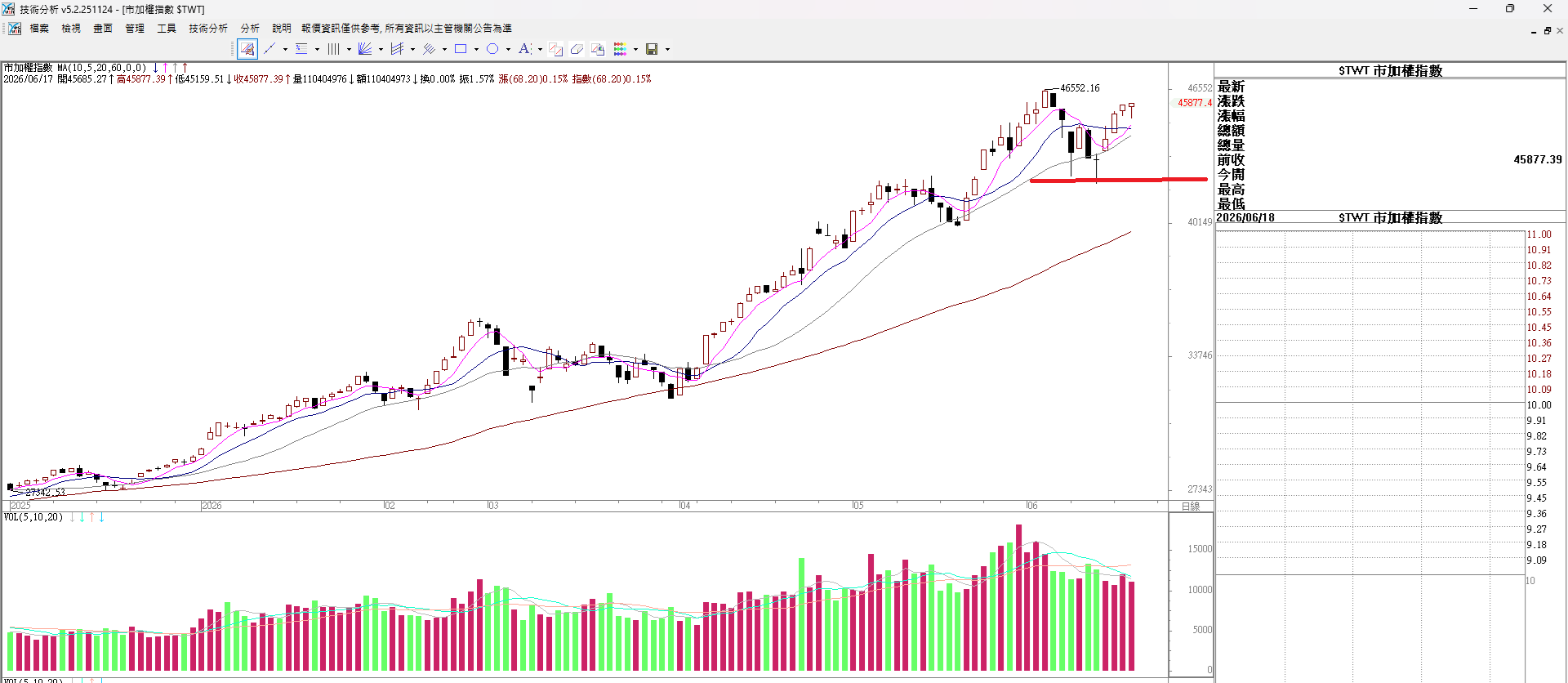Expand the color palette dropdown arrow
Image resolution: width=1568 pixels, height=683 pixels.
tap(635, 49)
